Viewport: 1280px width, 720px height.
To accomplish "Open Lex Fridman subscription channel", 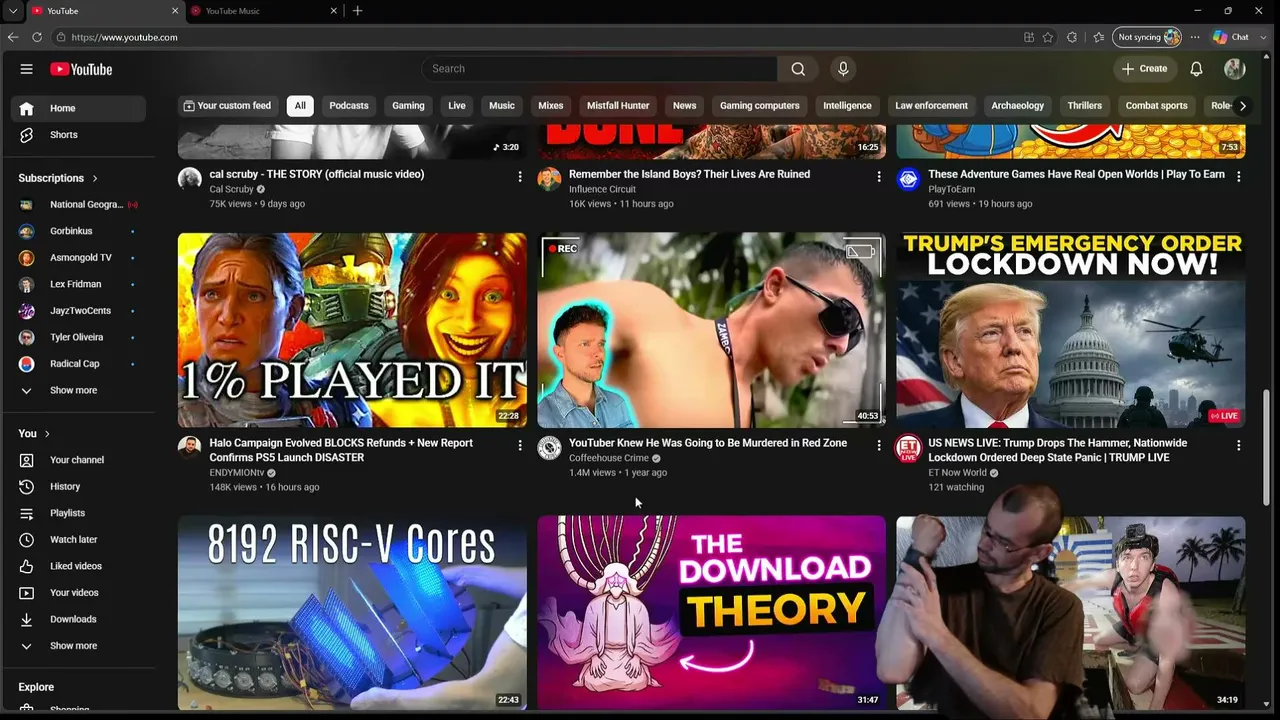I will pyautogui.click(x=78, y=284).
